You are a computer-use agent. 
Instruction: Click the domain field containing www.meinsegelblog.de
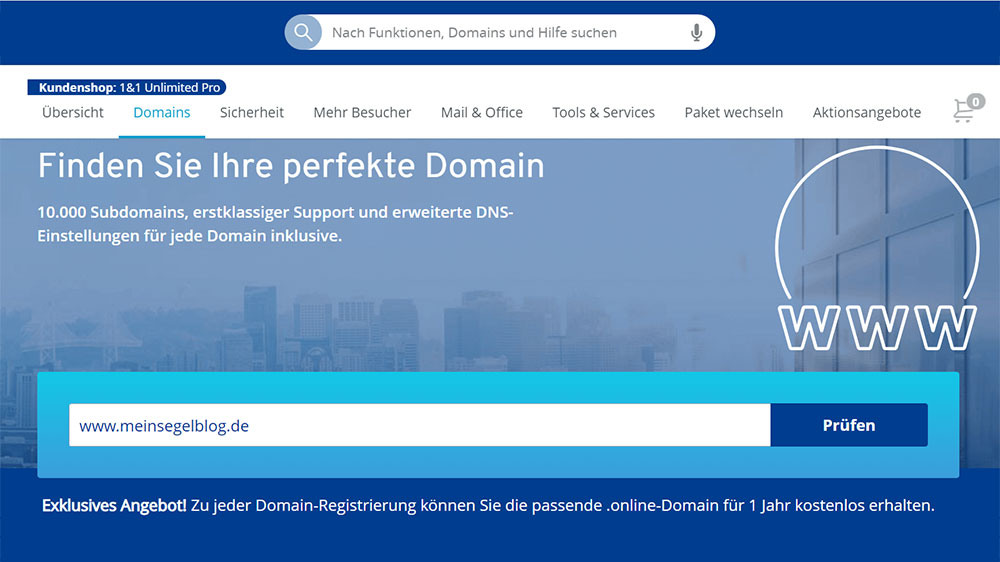419,425
